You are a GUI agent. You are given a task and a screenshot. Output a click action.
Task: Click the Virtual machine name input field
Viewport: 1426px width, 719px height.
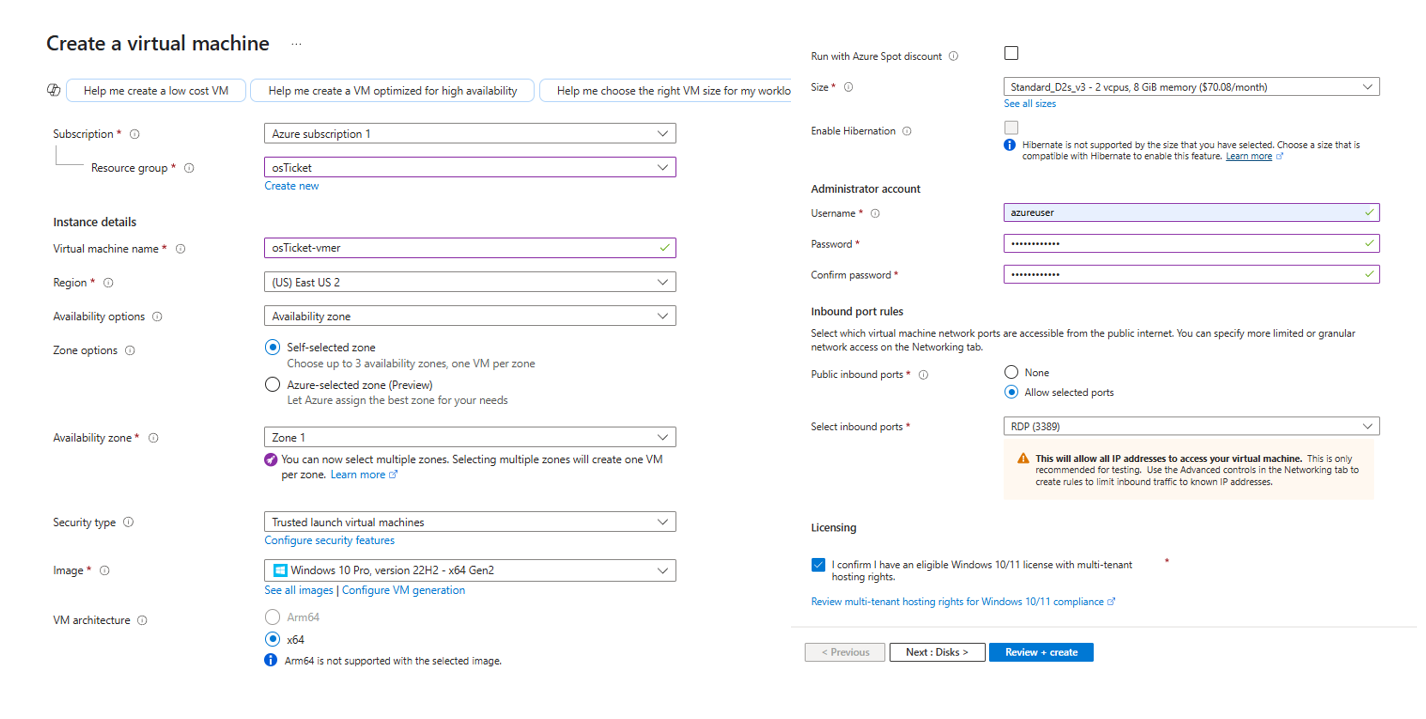[x=470, y=248]
